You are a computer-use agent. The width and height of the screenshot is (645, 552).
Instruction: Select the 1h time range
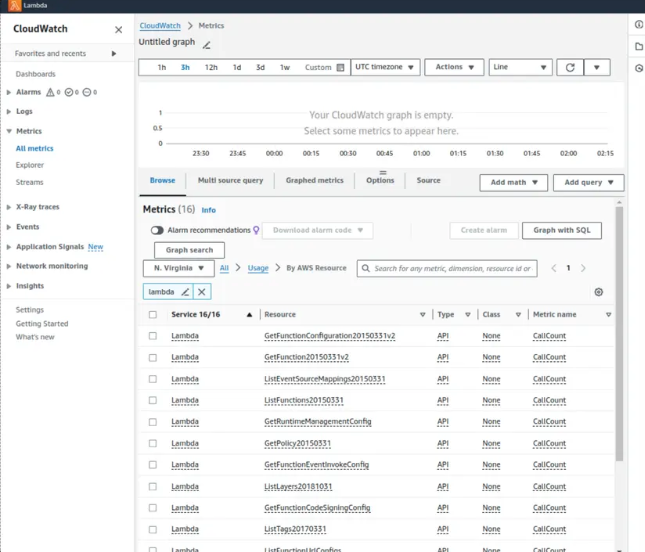pos(162,67)
